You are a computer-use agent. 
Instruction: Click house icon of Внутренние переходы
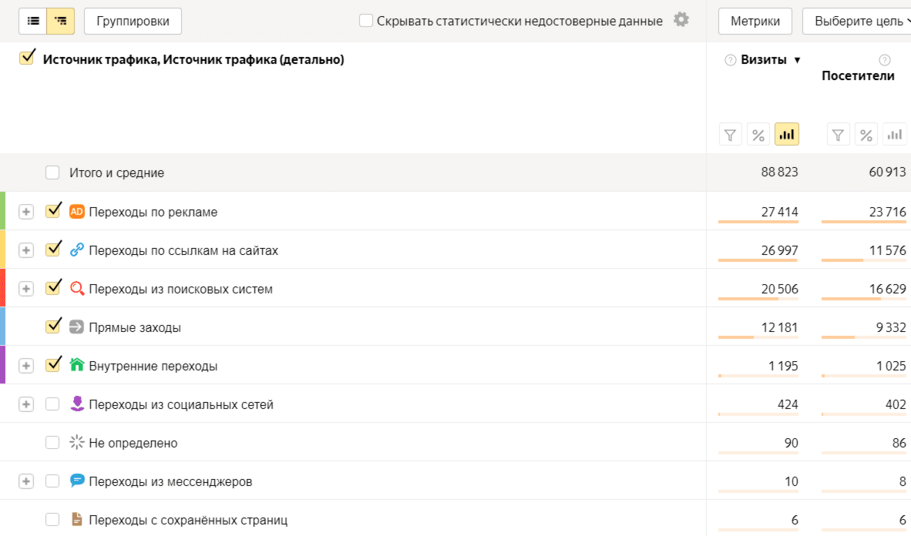coord(77,365)
